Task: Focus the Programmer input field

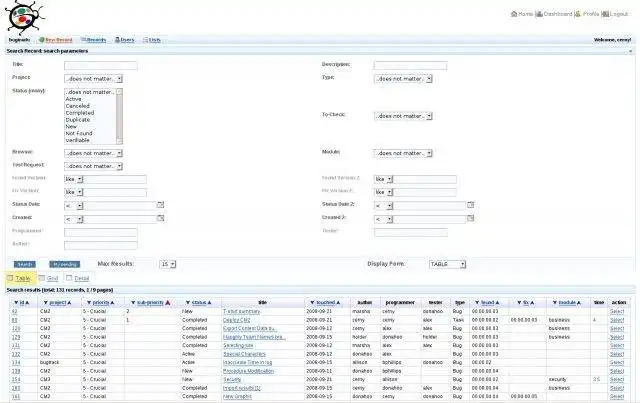Action: (100, 232)
